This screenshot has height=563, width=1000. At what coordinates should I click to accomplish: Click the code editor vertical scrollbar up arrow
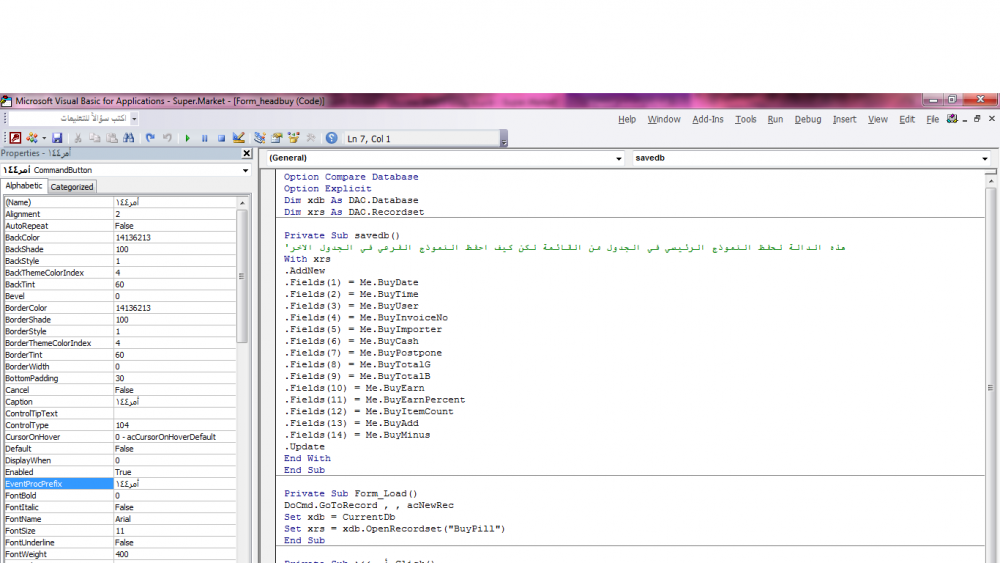(x=990, y=181)
